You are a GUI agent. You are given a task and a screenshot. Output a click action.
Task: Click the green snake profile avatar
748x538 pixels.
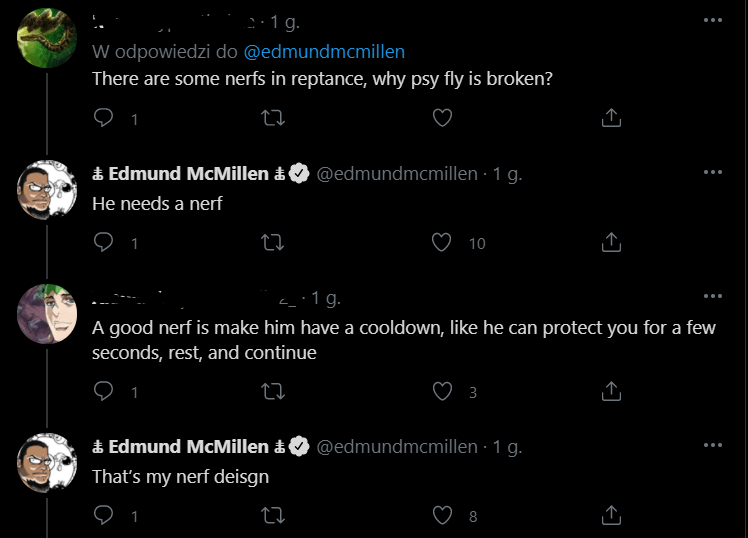point(47,38)
